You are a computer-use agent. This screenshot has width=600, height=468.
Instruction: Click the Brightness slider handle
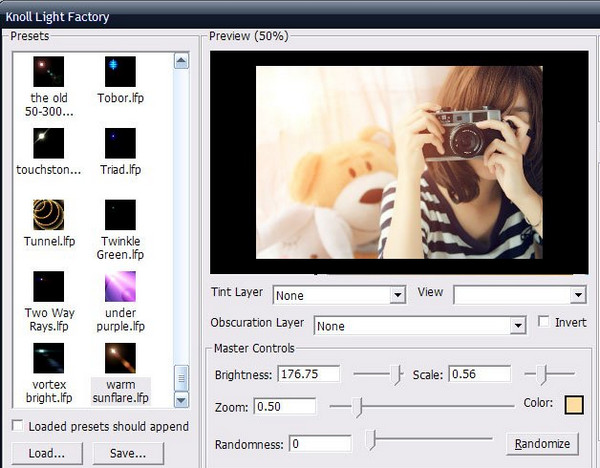point(397,374)
